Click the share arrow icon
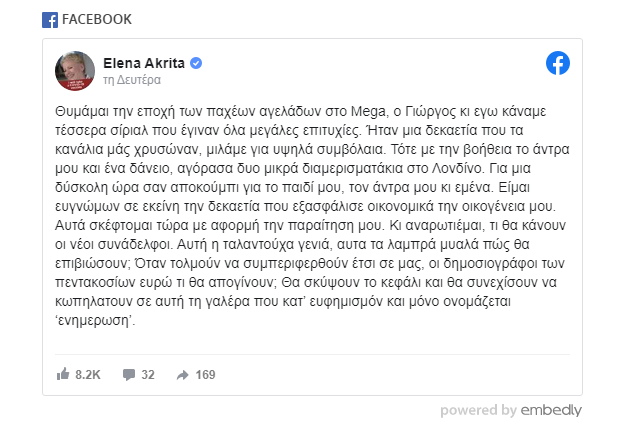Screen dimensions: 640x432 tap(182, 375)
